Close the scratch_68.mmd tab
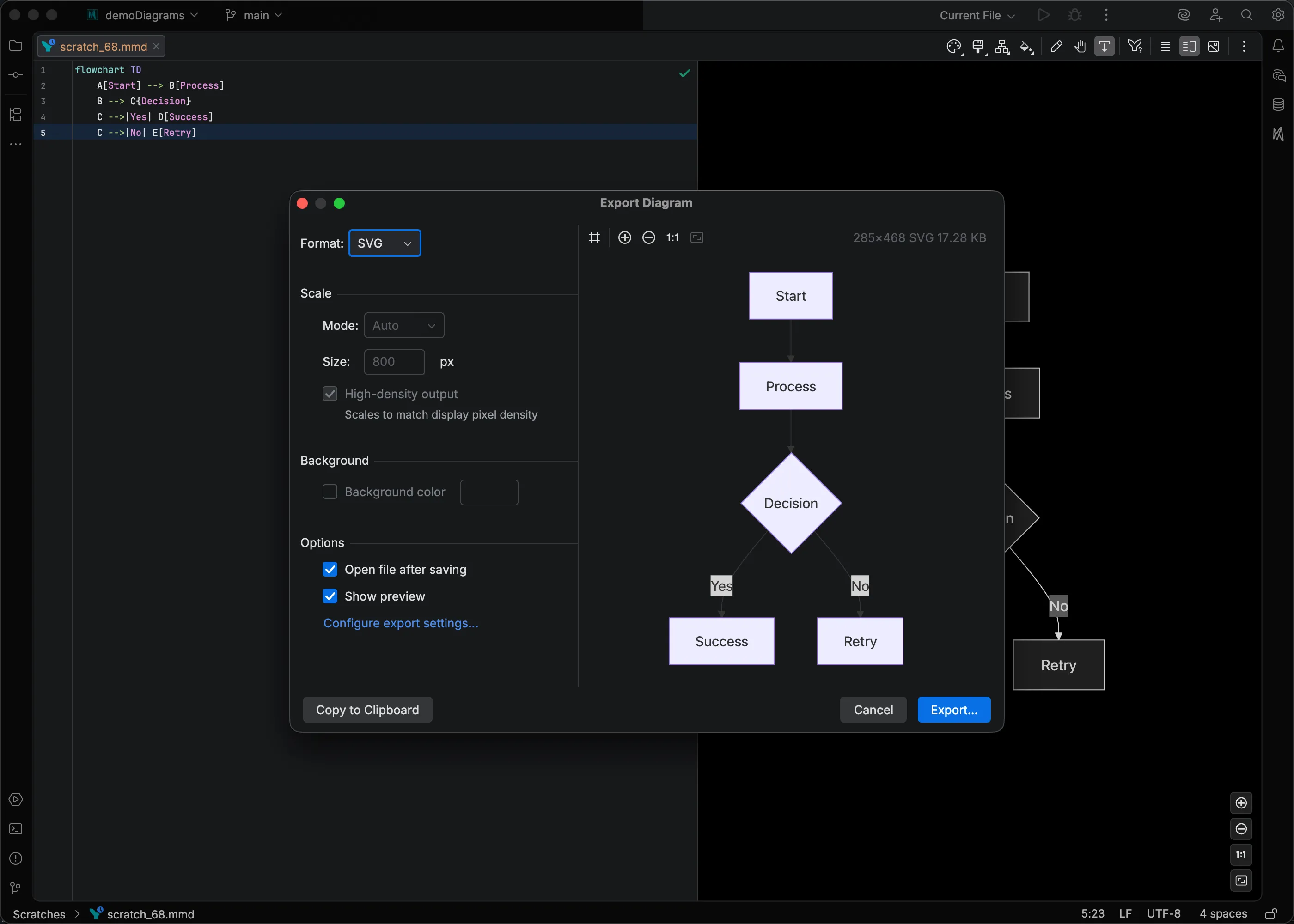 [156, 47]
